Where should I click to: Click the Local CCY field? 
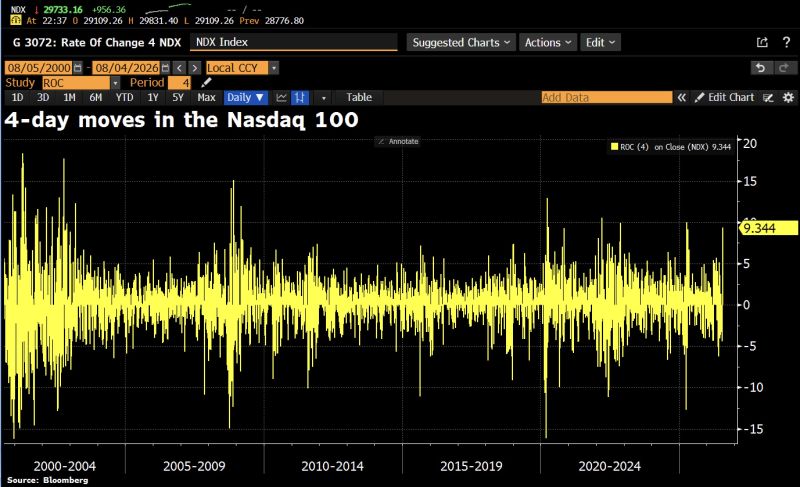tap(237, 68)
